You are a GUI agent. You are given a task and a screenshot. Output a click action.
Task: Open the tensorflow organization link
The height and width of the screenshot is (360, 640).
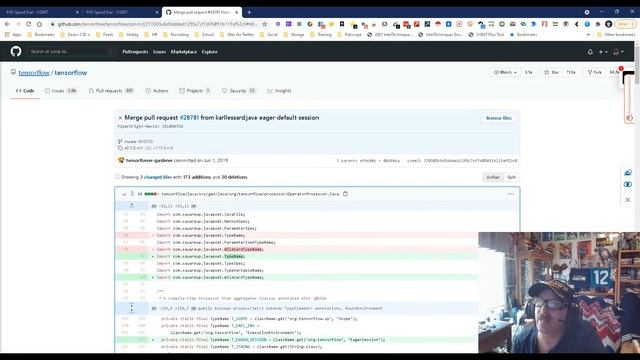(x=34, y=73)
